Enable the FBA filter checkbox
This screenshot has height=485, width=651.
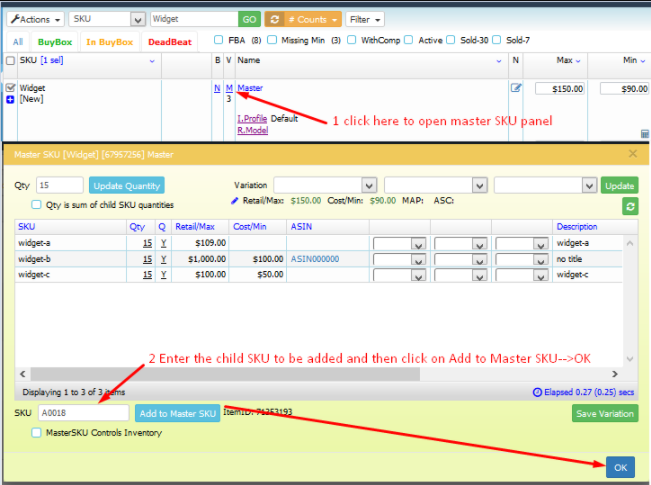[219, 40]
